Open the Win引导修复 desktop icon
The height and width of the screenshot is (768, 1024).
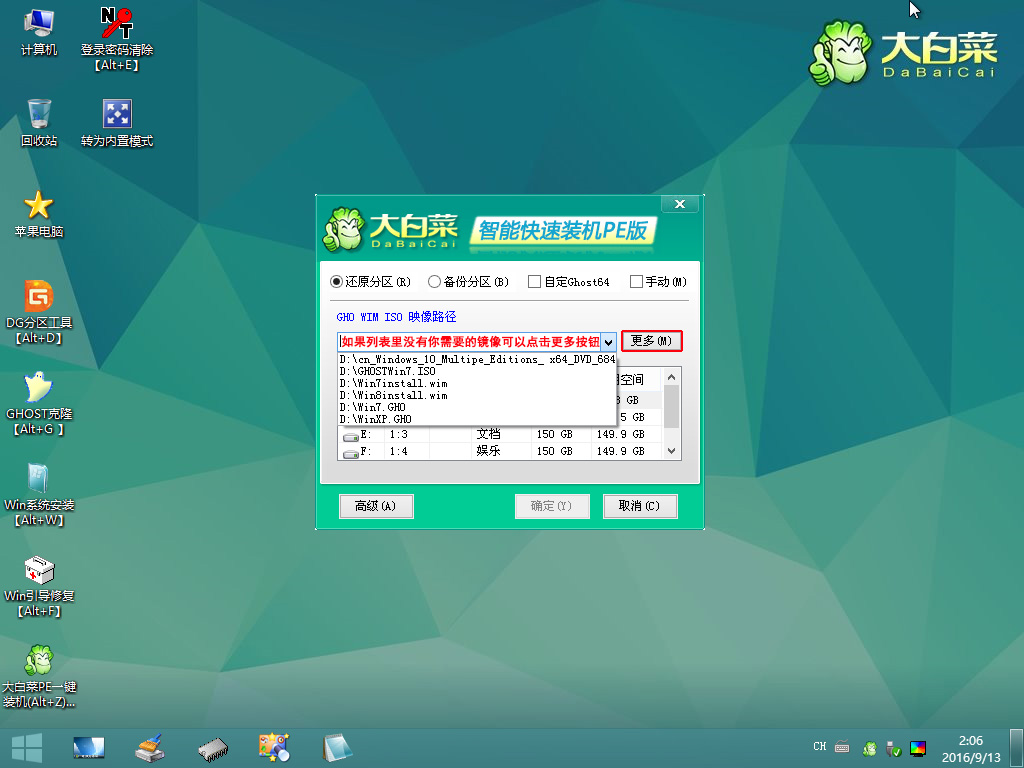(39, 571)
